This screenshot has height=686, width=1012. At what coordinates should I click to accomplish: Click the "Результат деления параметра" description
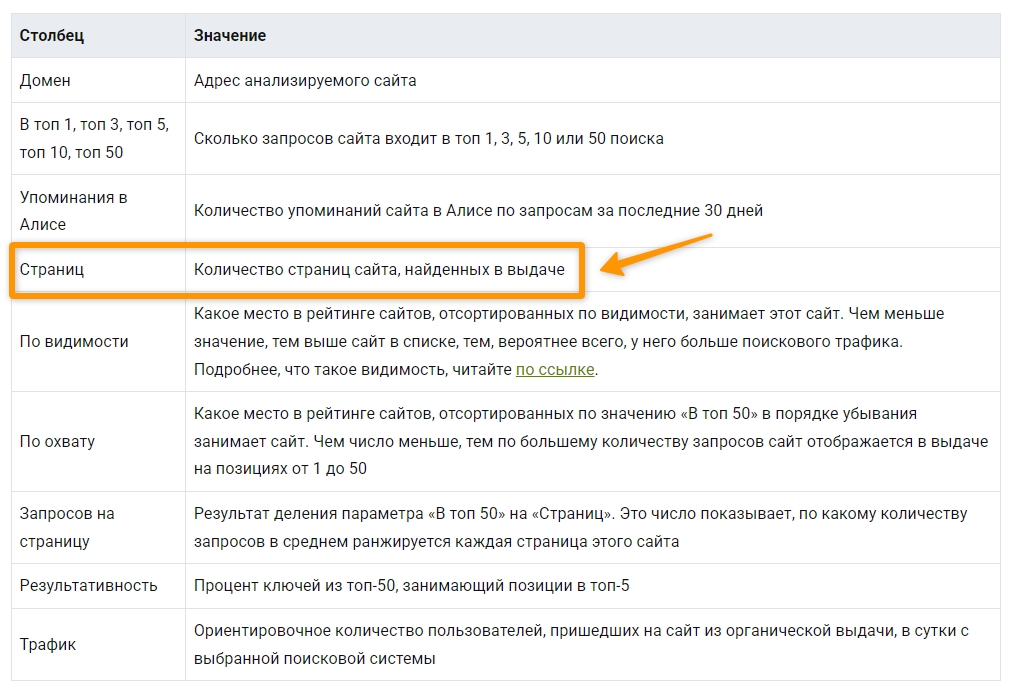pyautogui.click(x=580, y=527)
